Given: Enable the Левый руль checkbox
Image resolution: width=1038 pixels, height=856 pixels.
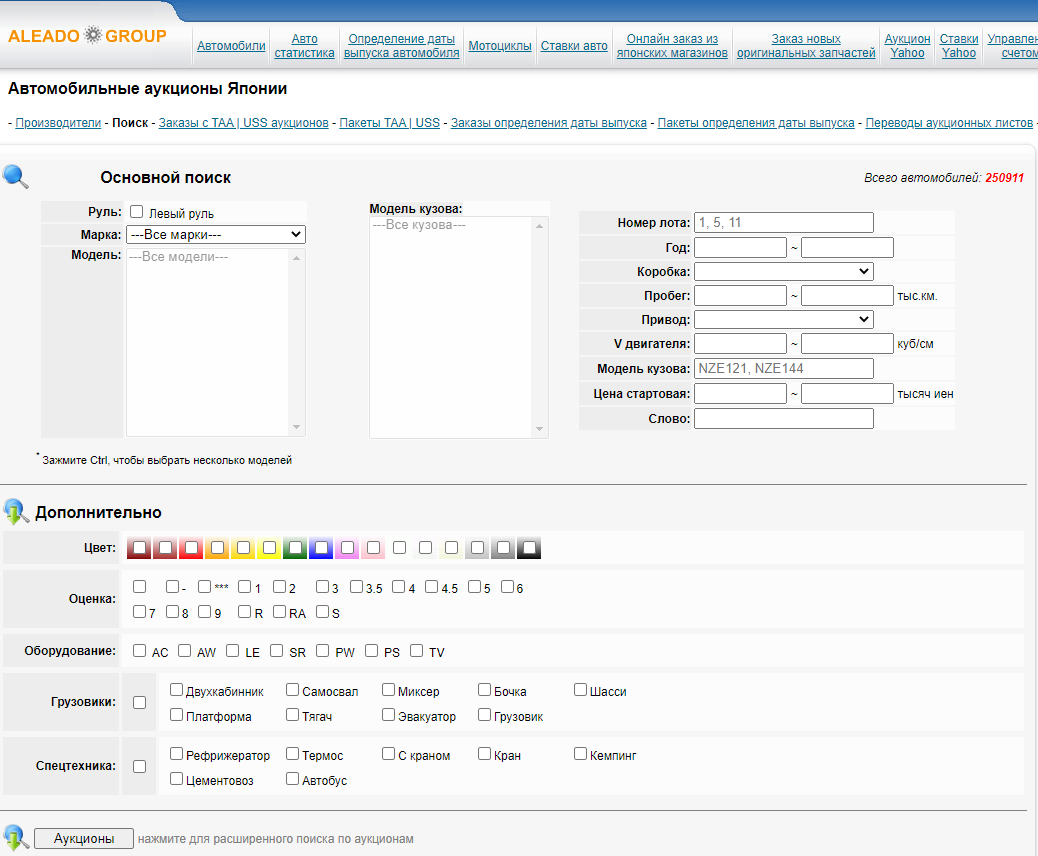Looking at the screenshot, I should pos(136,212).
